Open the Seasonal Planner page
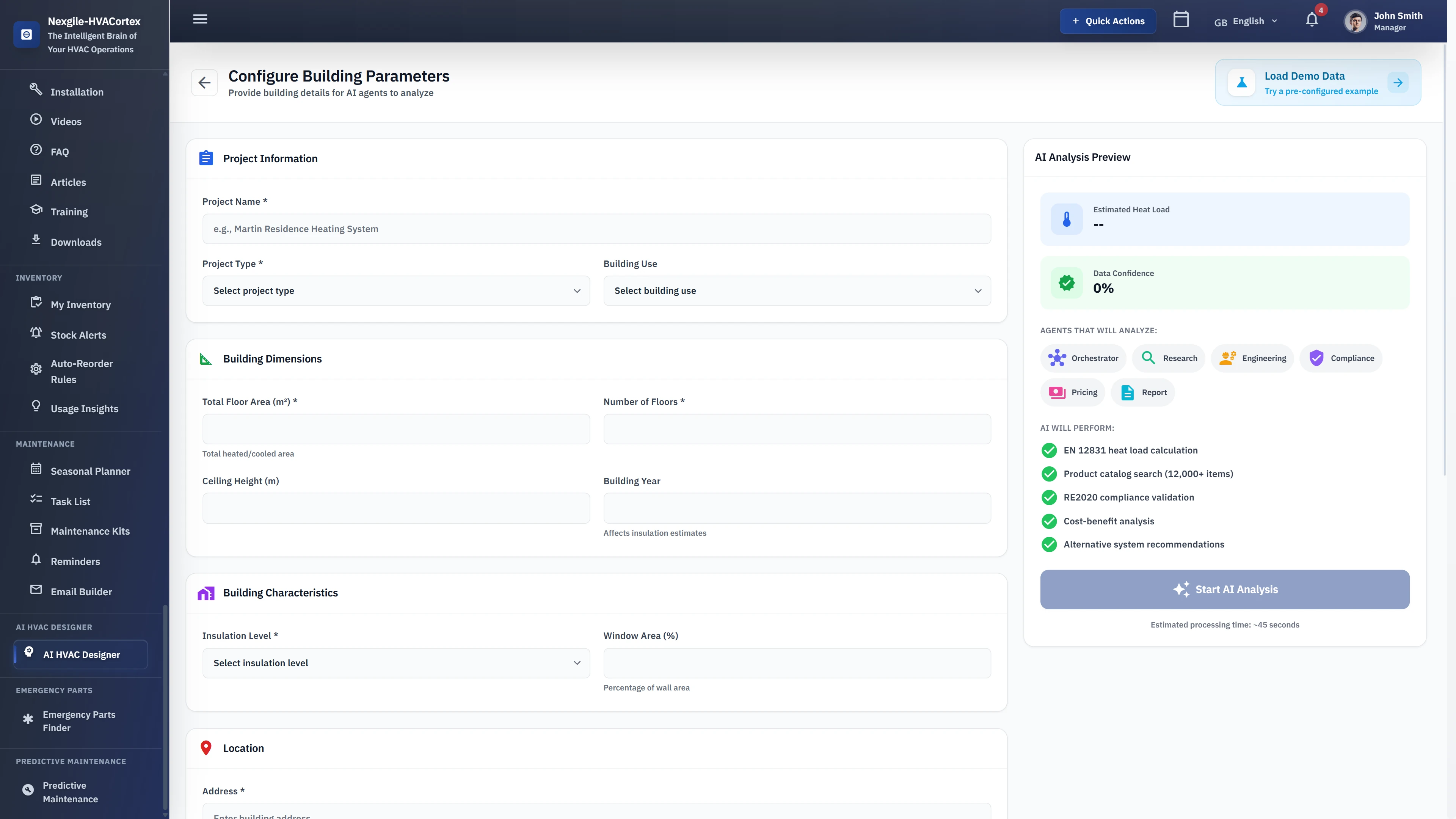 point(90,471)
